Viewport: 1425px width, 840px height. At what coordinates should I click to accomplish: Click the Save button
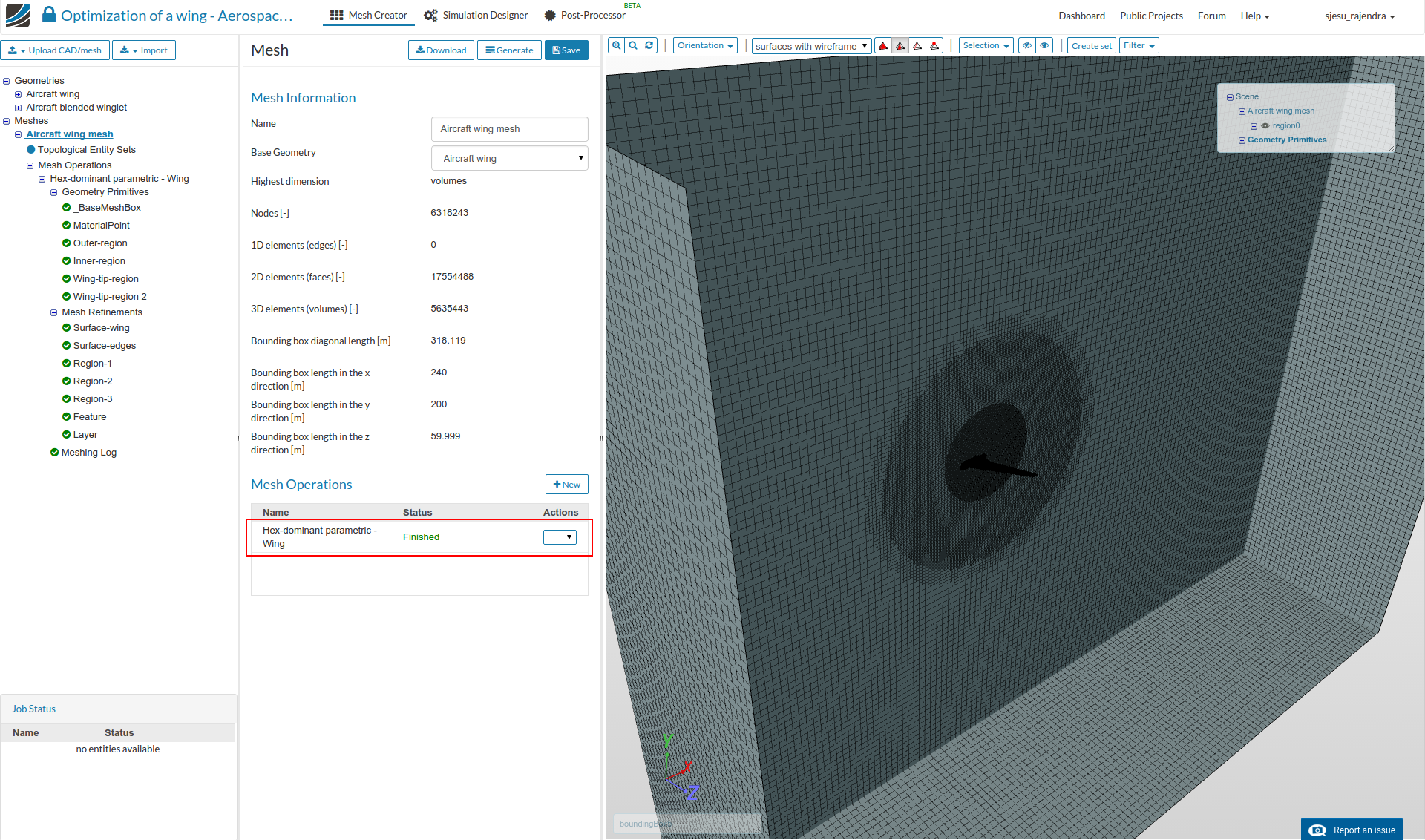[x=566, y=50]
